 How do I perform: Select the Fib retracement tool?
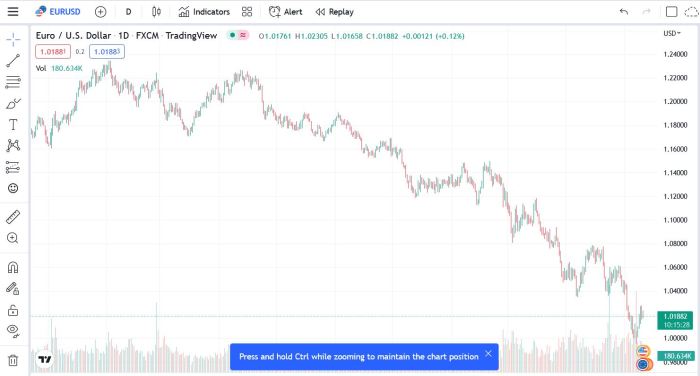click(x=13, y=82)
